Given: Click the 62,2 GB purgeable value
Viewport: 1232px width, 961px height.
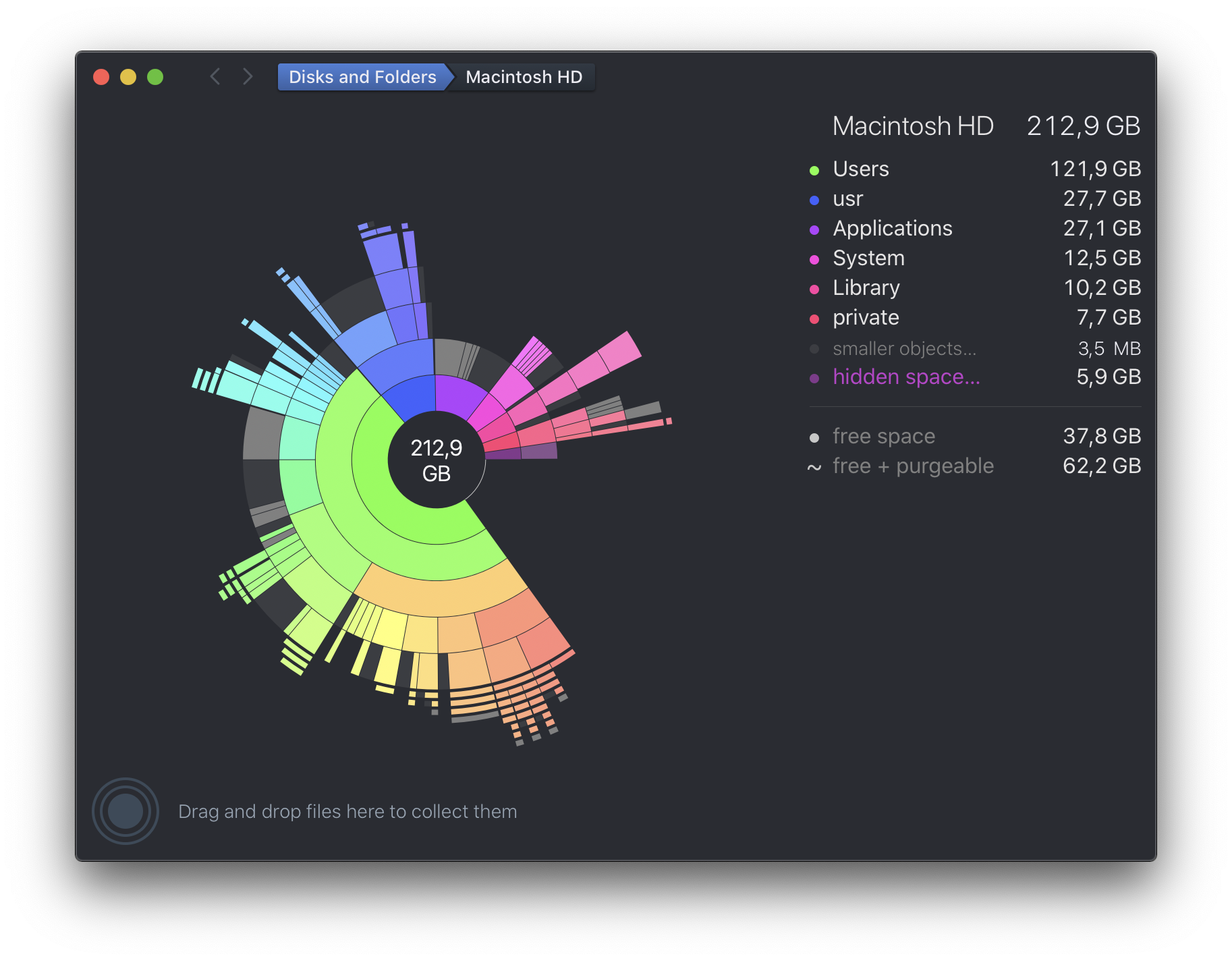Looking at the screenshot, I should click(x=1102, y=466).
